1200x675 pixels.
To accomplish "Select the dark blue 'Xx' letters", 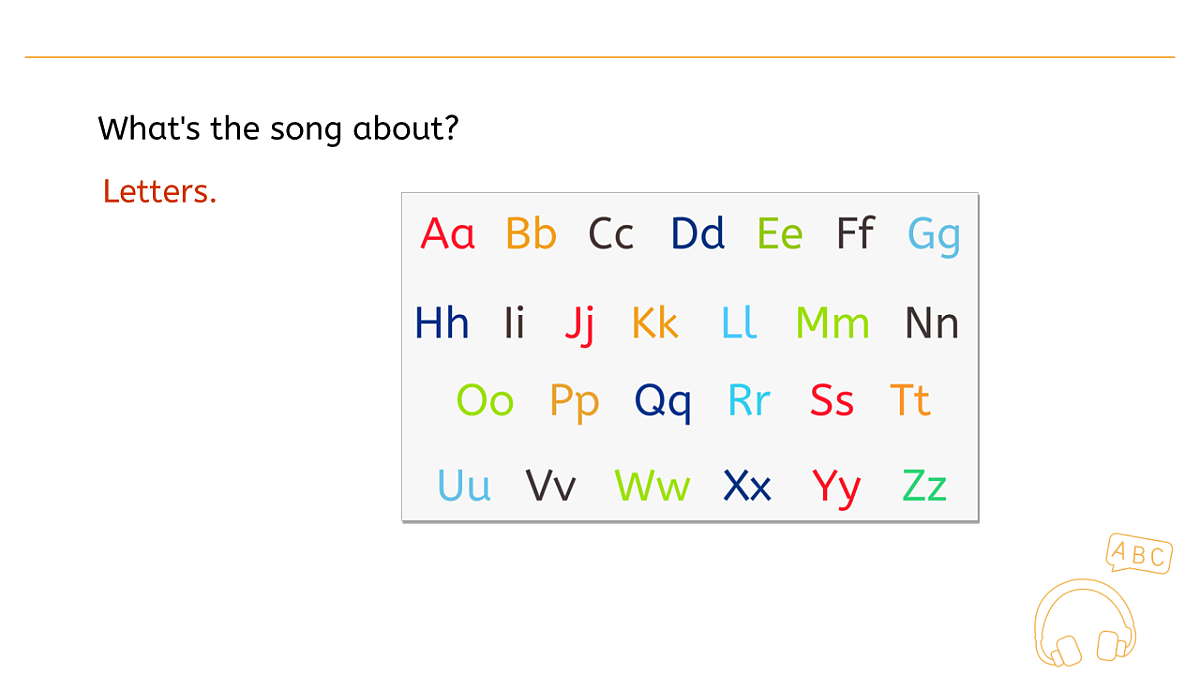I will pyautogui.click(x=747, y=487).
